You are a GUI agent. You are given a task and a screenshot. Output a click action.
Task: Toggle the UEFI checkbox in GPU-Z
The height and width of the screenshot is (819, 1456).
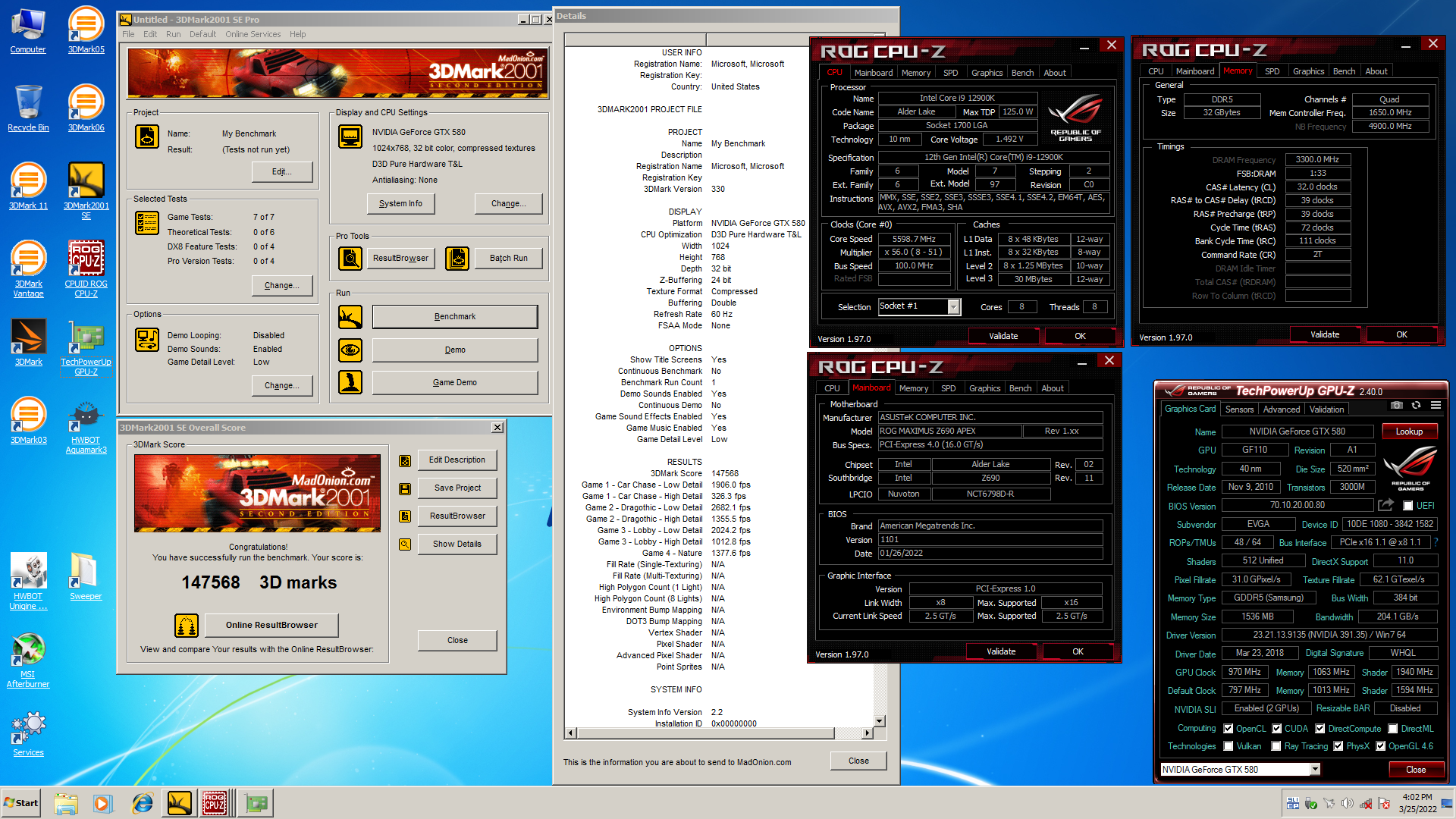click(x=1407, y=506)
